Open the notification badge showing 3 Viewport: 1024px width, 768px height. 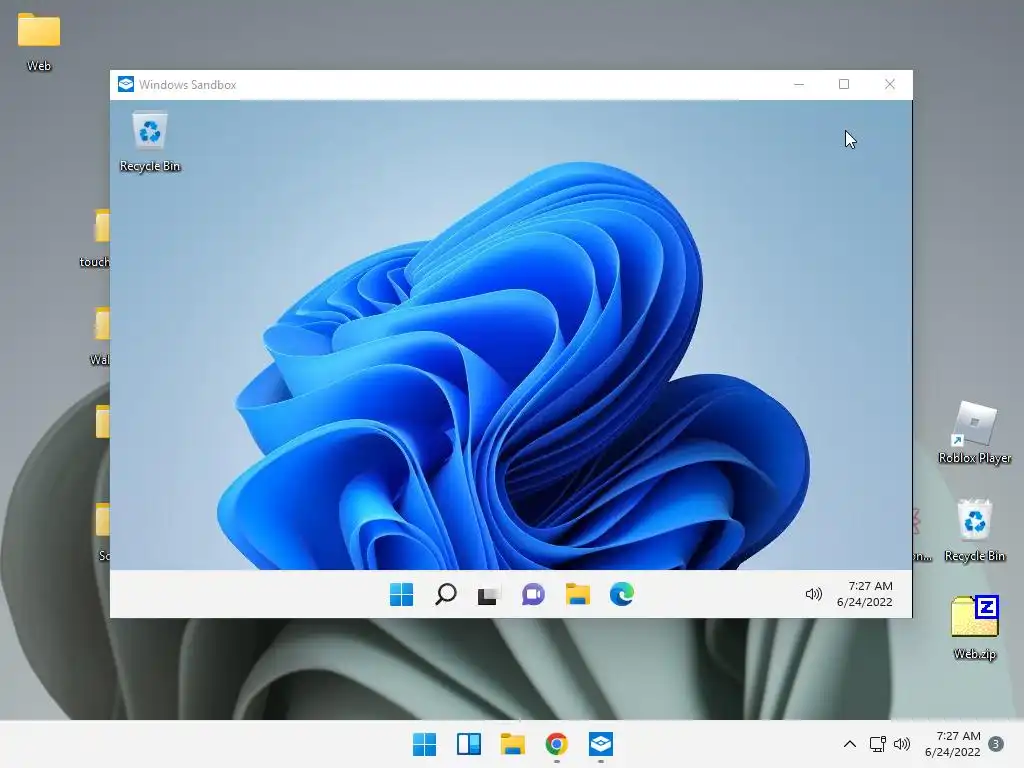996,744
